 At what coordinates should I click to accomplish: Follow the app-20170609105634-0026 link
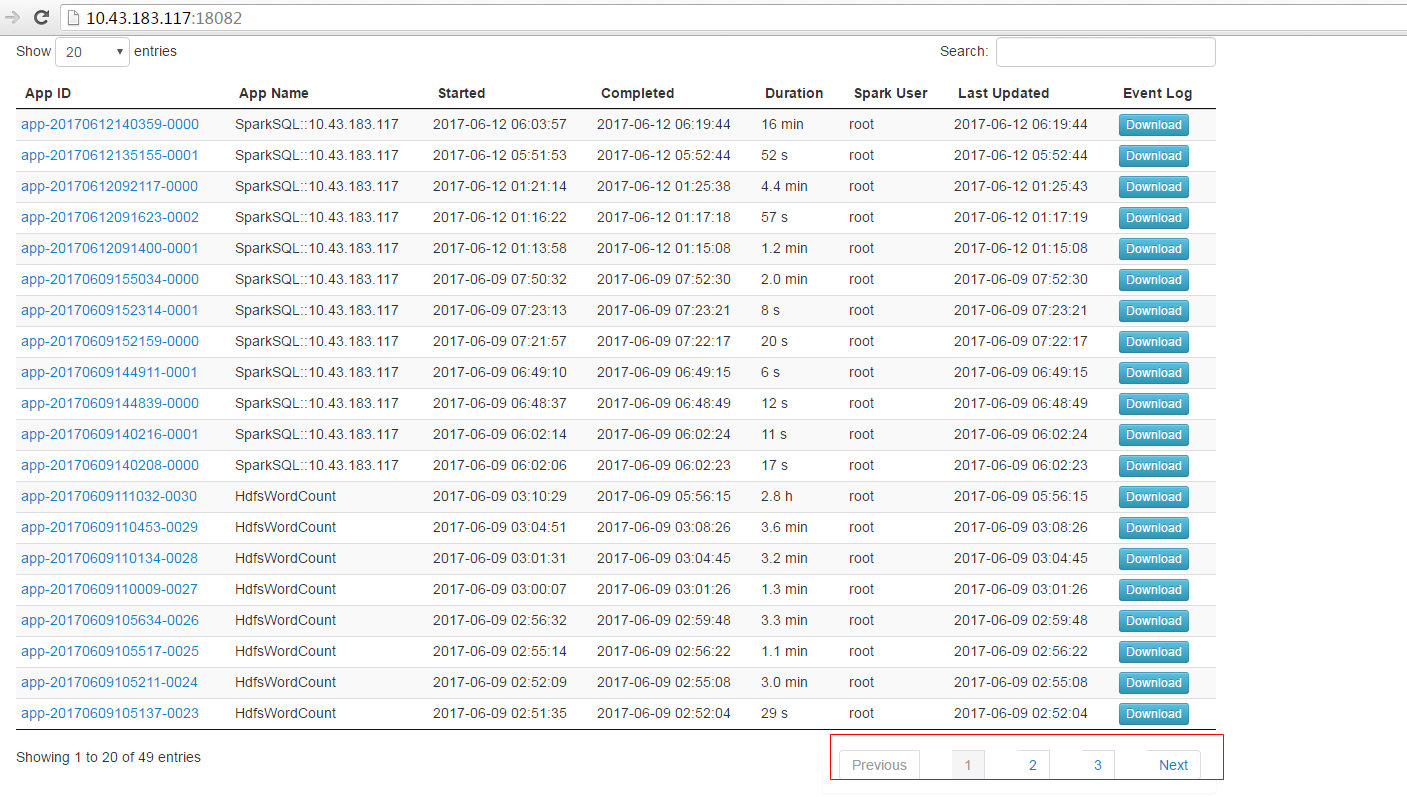coord(110,620)
